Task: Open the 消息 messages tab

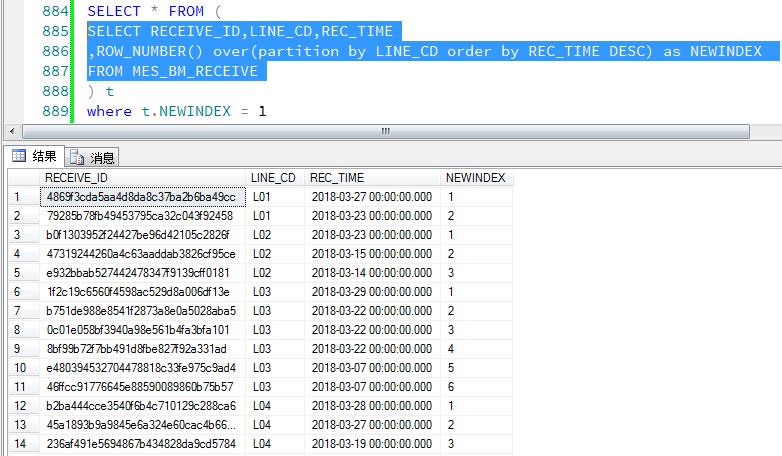Action: click(92, 158)
